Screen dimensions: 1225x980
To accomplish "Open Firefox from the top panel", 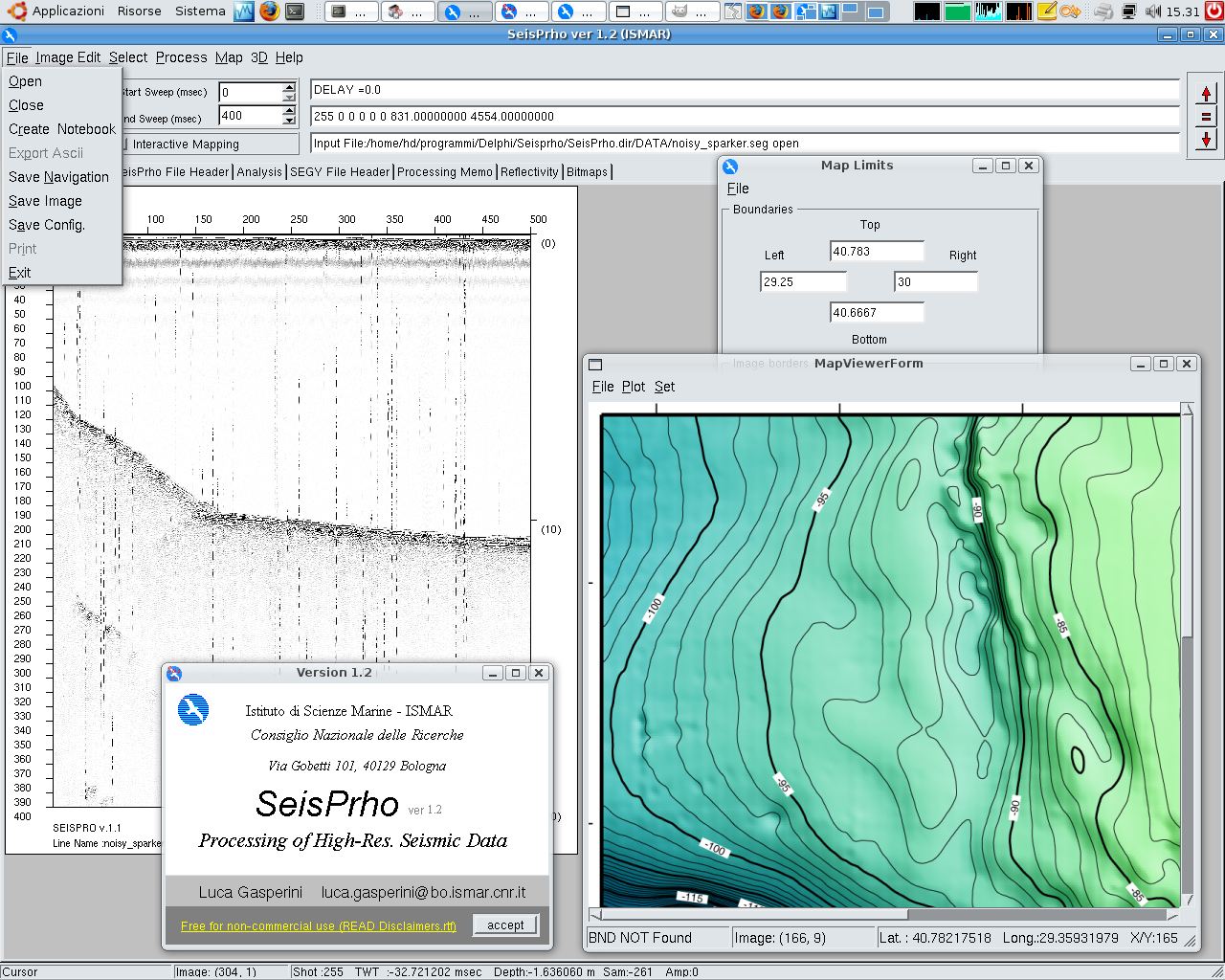I will point(270,11).
